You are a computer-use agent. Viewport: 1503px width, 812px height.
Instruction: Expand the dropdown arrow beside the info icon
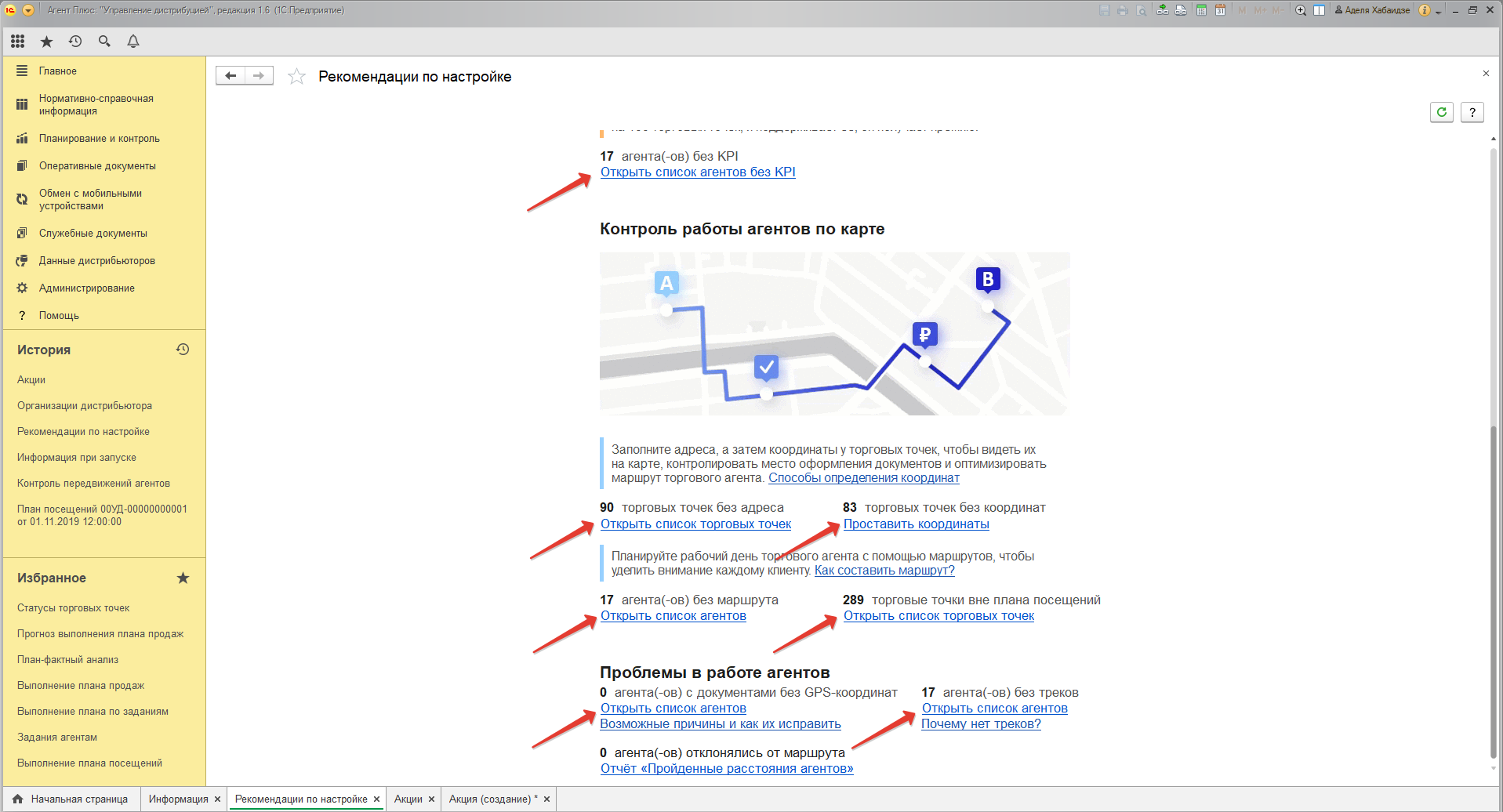[1439, 11]
